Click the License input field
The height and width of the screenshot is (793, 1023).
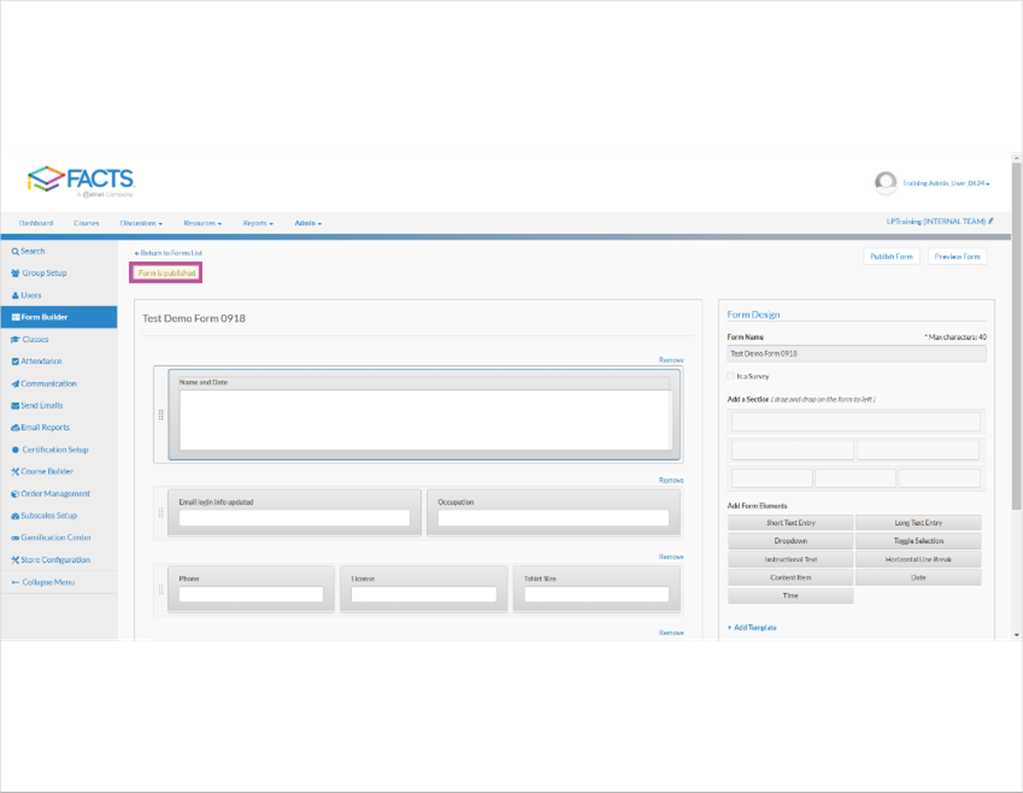tap(423, 595)
